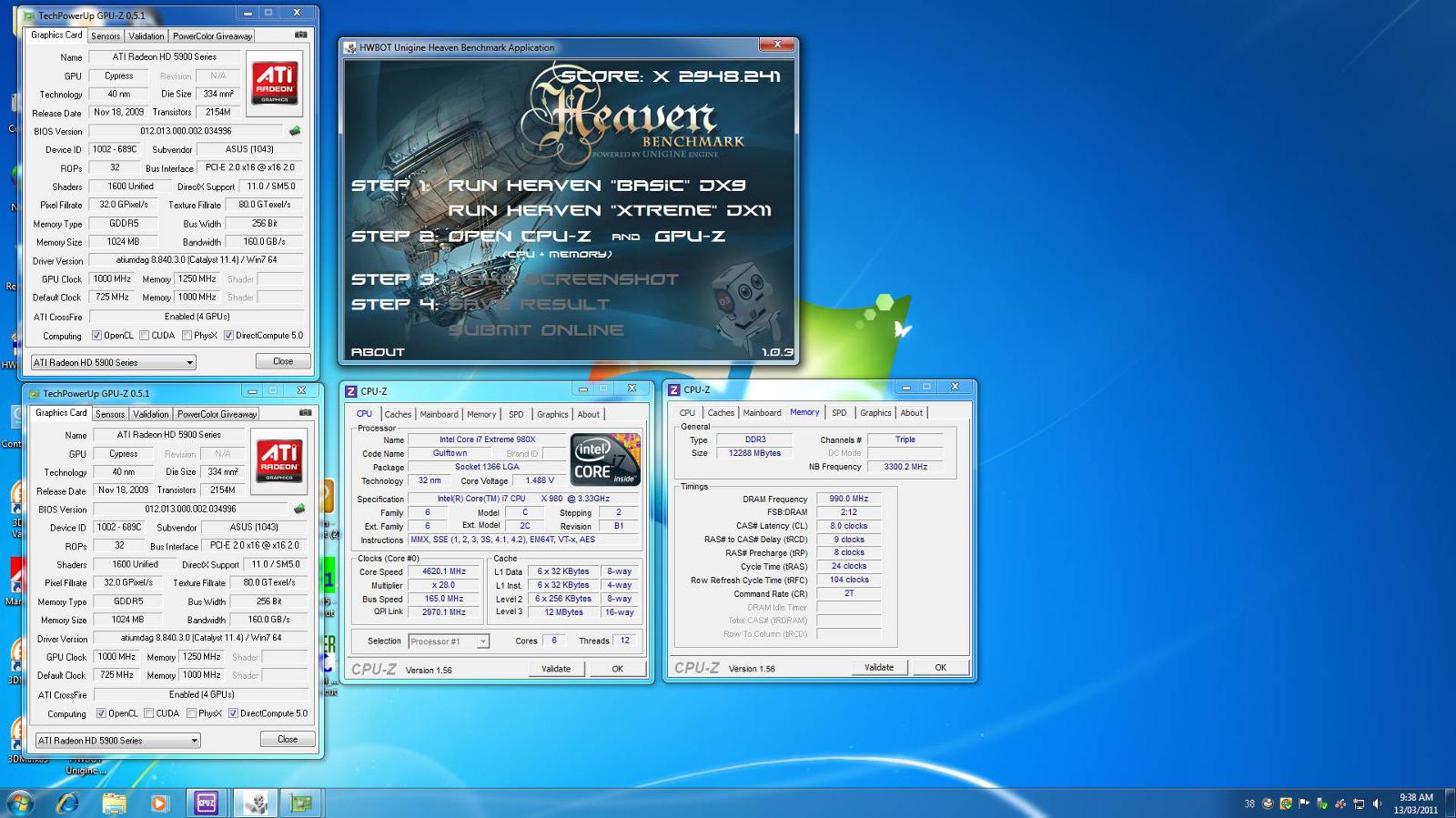
Task: Open PowerColor Giveaway tab in bottom GPU-Z
Action: pos(217,414)
